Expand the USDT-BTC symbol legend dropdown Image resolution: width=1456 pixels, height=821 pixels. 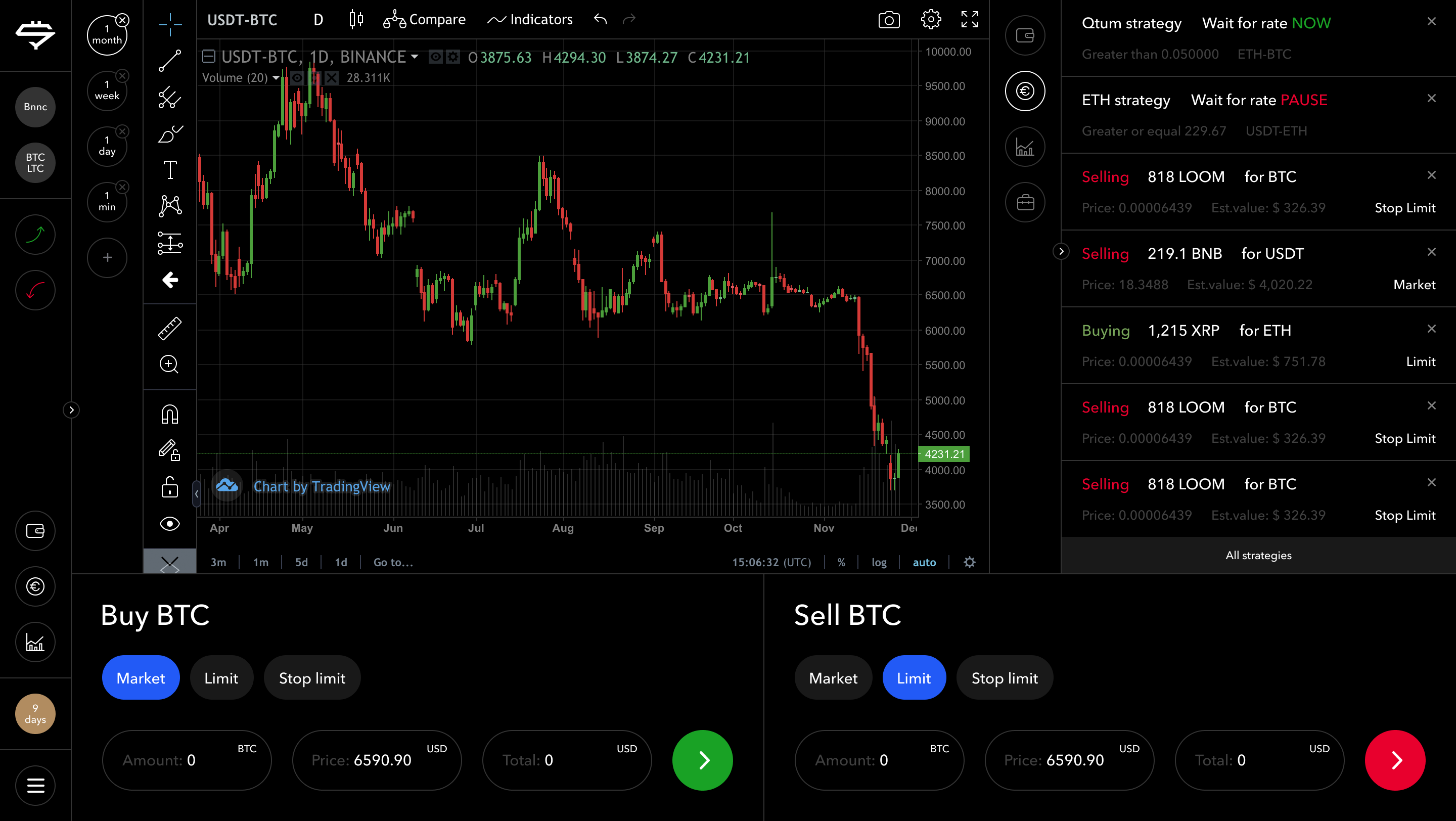(415, 57)
